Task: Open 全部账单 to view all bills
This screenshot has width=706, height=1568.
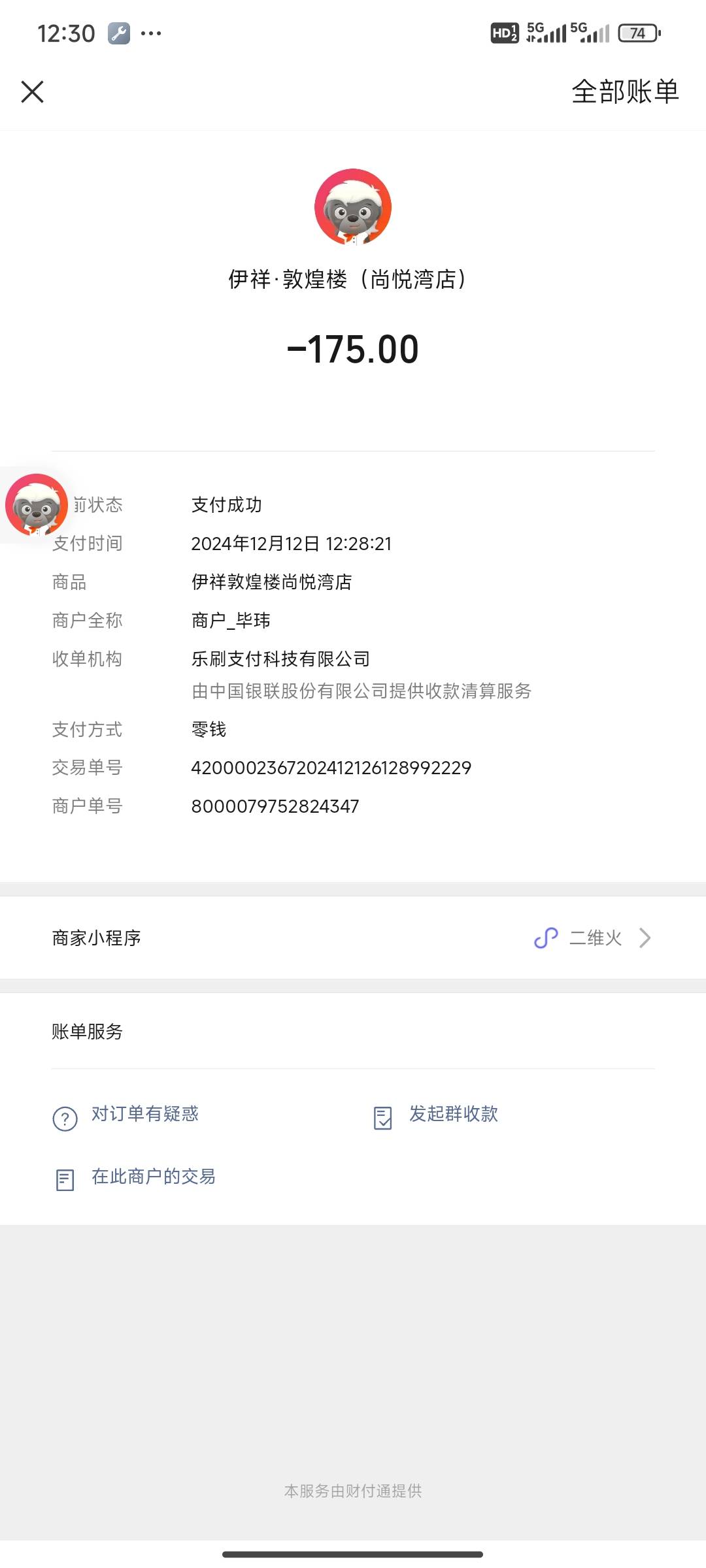Action: (625, 91)
